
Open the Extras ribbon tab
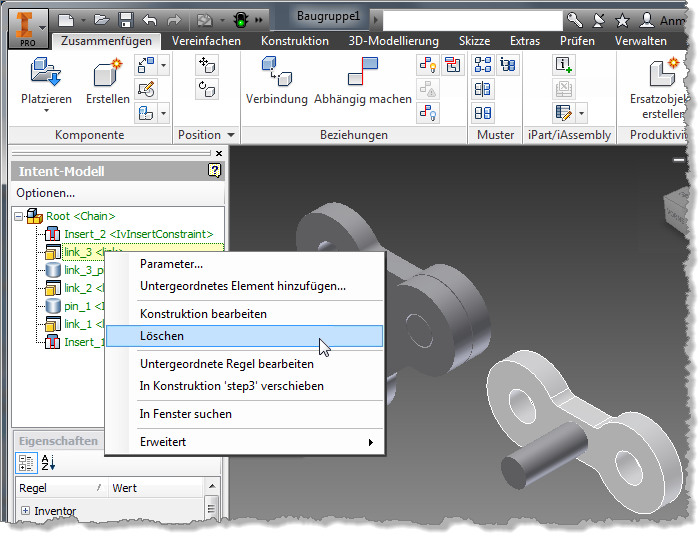(525, 41)
